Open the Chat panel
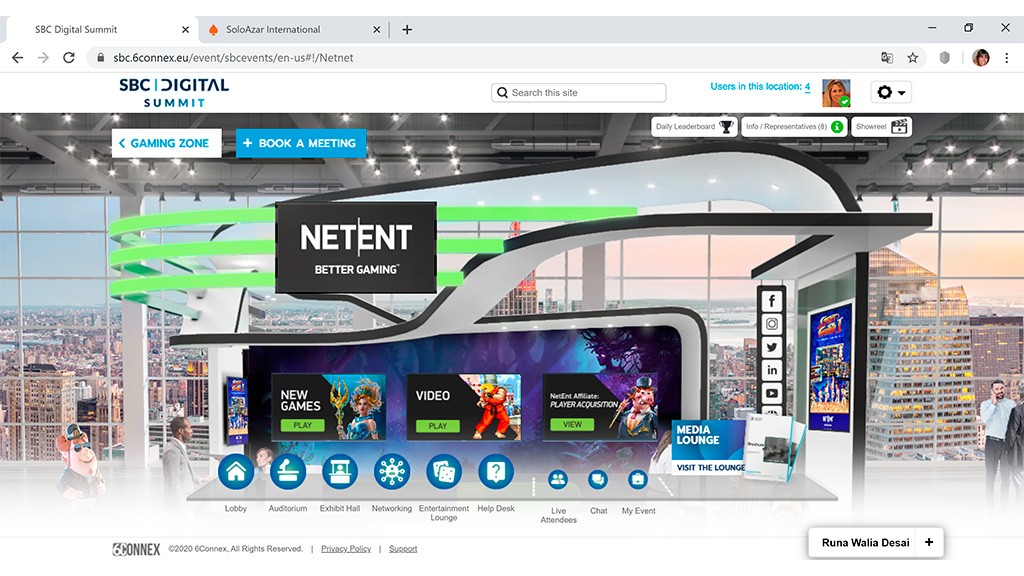Viewport: 1024px width, 576px height. pyautogui.click(x=598, y=480)
